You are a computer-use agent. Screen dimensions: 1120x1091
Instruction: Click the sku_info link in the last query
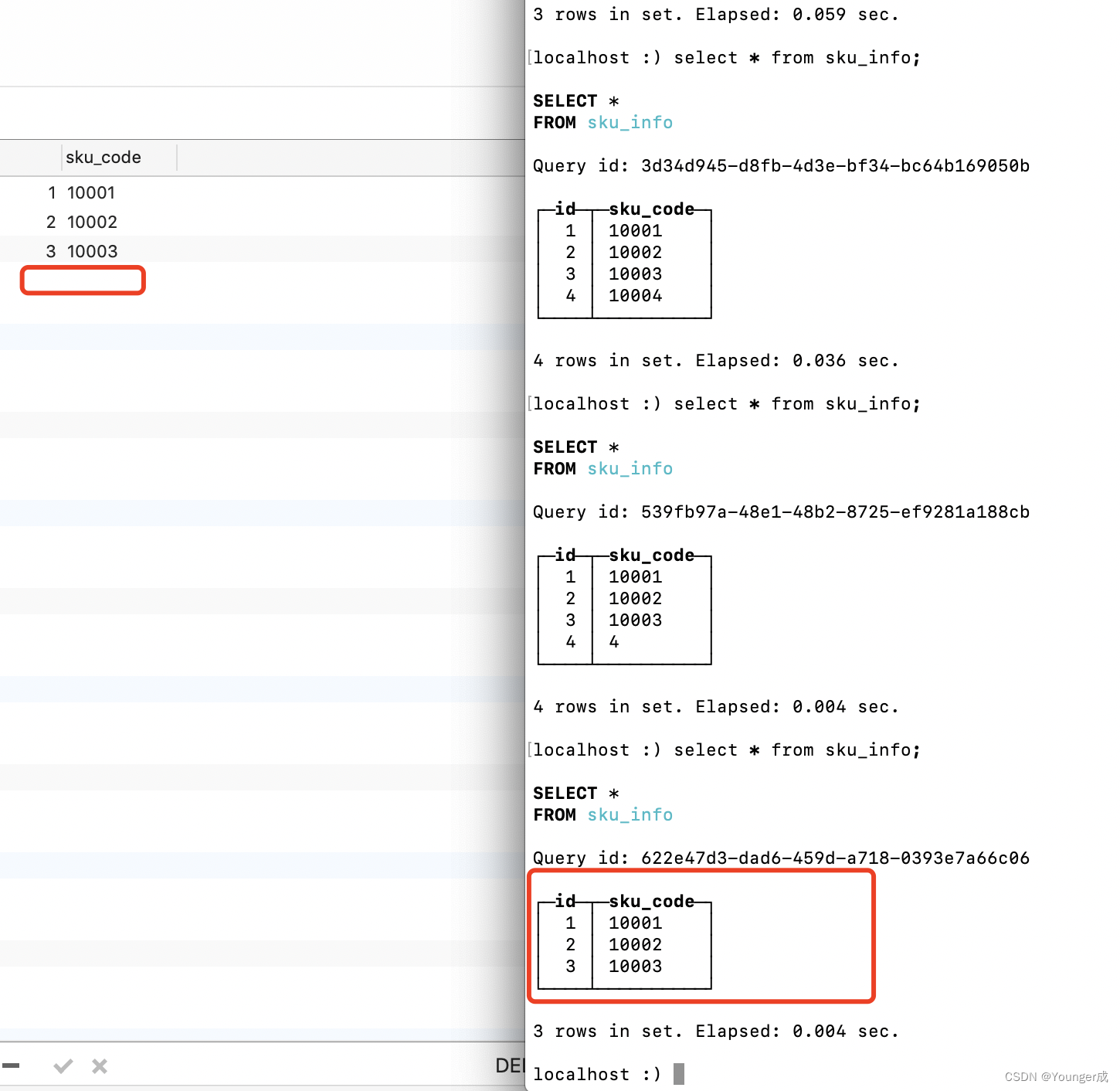630,814
